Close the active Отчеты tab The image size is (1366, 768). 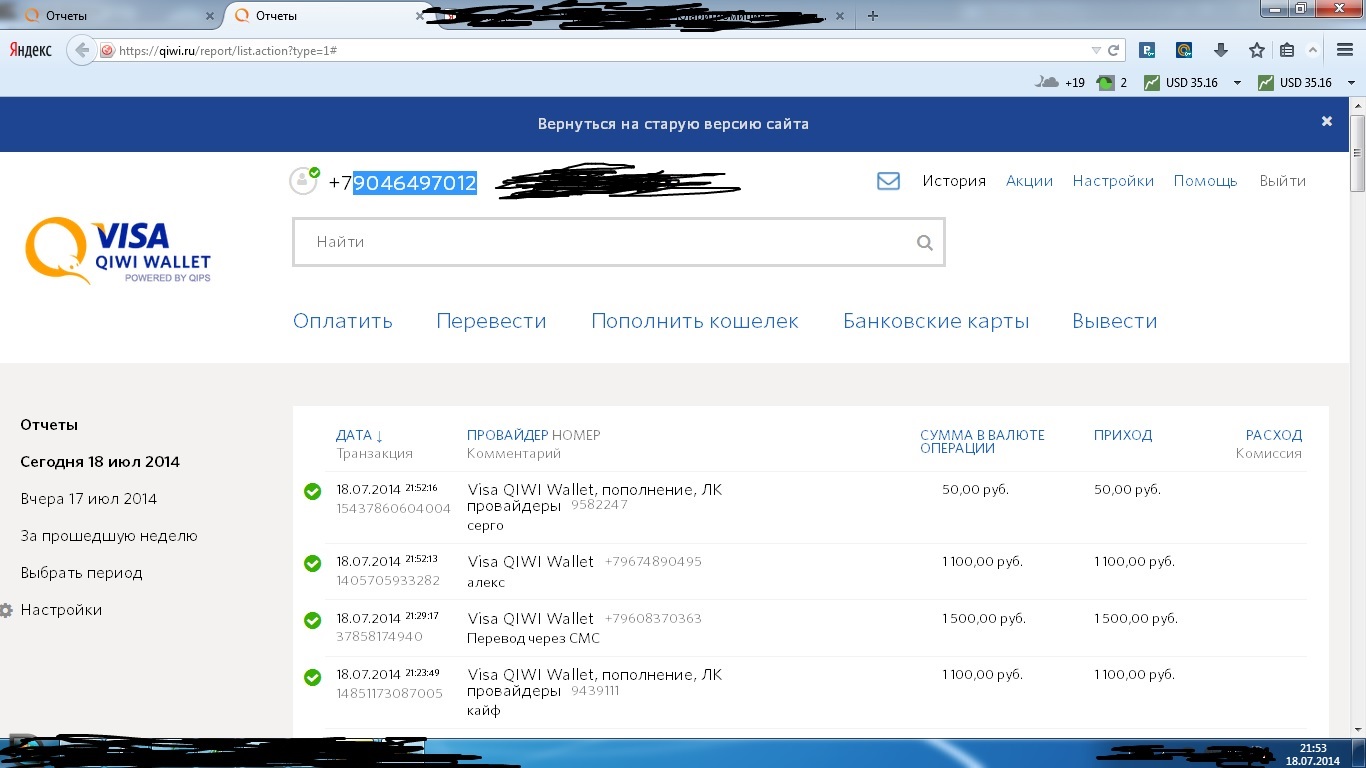[x=419, y=16]
